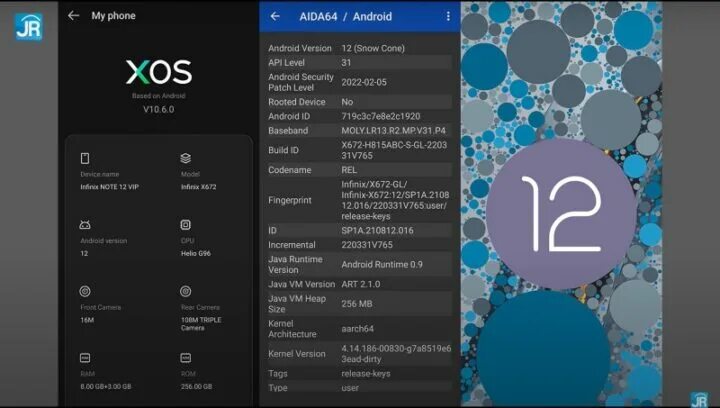Select the Fingerprint value

coord(395,200)
